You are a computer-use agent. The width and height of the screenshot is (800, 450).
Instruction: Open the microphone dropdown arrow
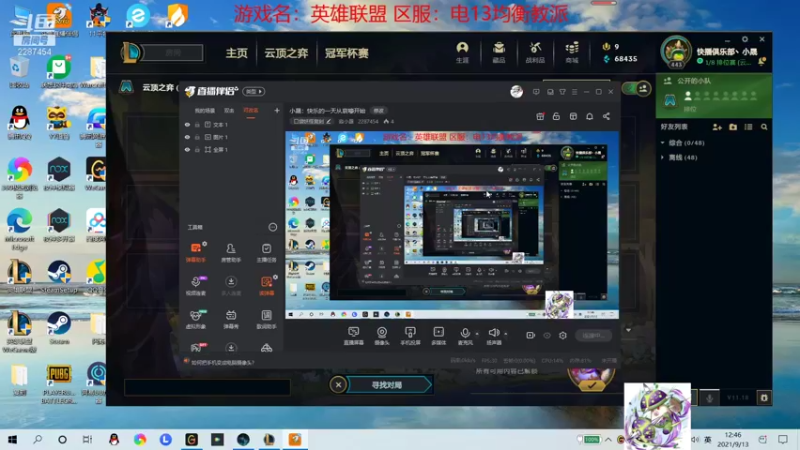pyautogui.click(x=477, y=334)
